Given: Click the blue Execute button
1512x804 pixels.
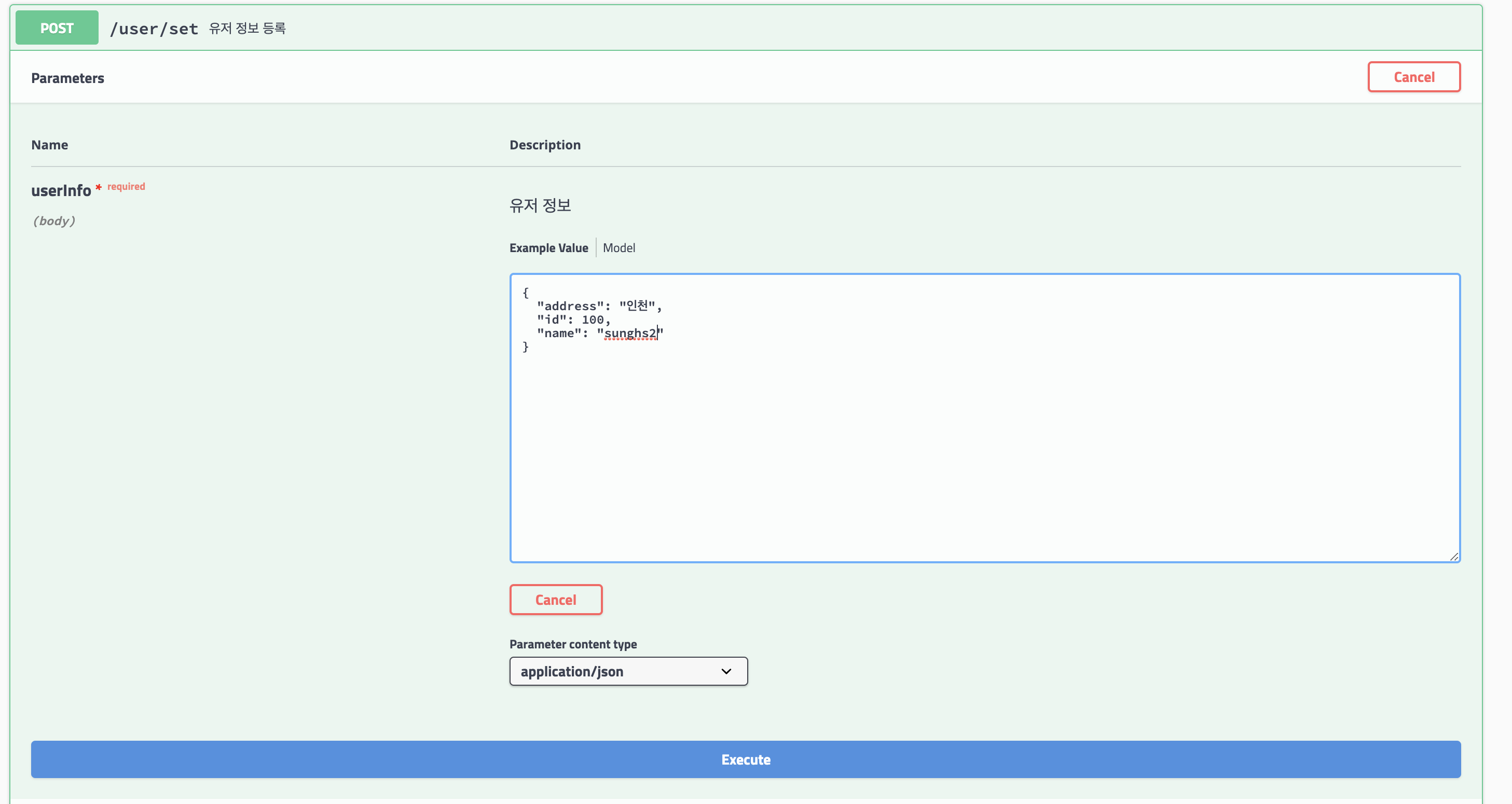Looking at the screenshot, I should pos(746,759).
